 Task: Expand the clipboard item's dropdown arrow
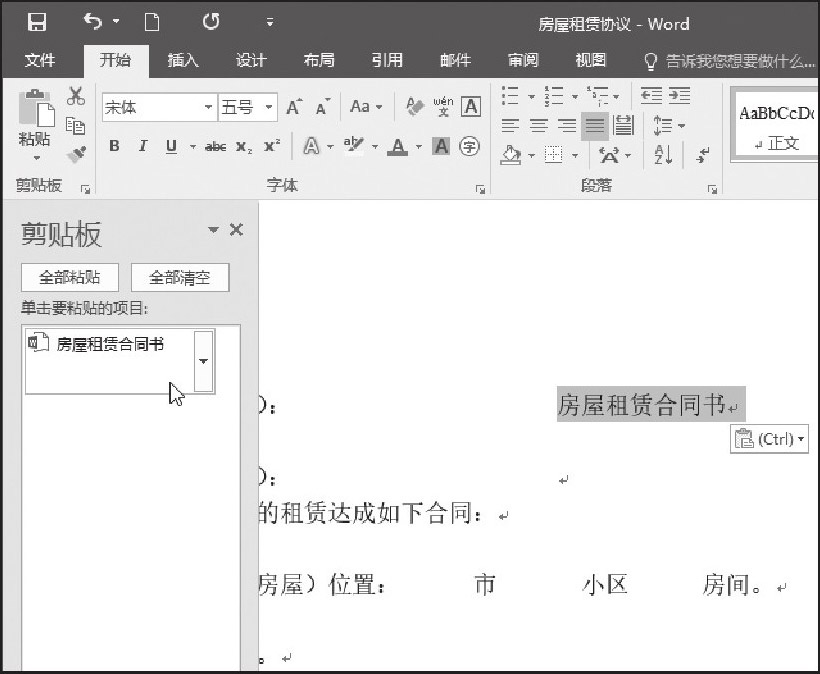[204, 360]
